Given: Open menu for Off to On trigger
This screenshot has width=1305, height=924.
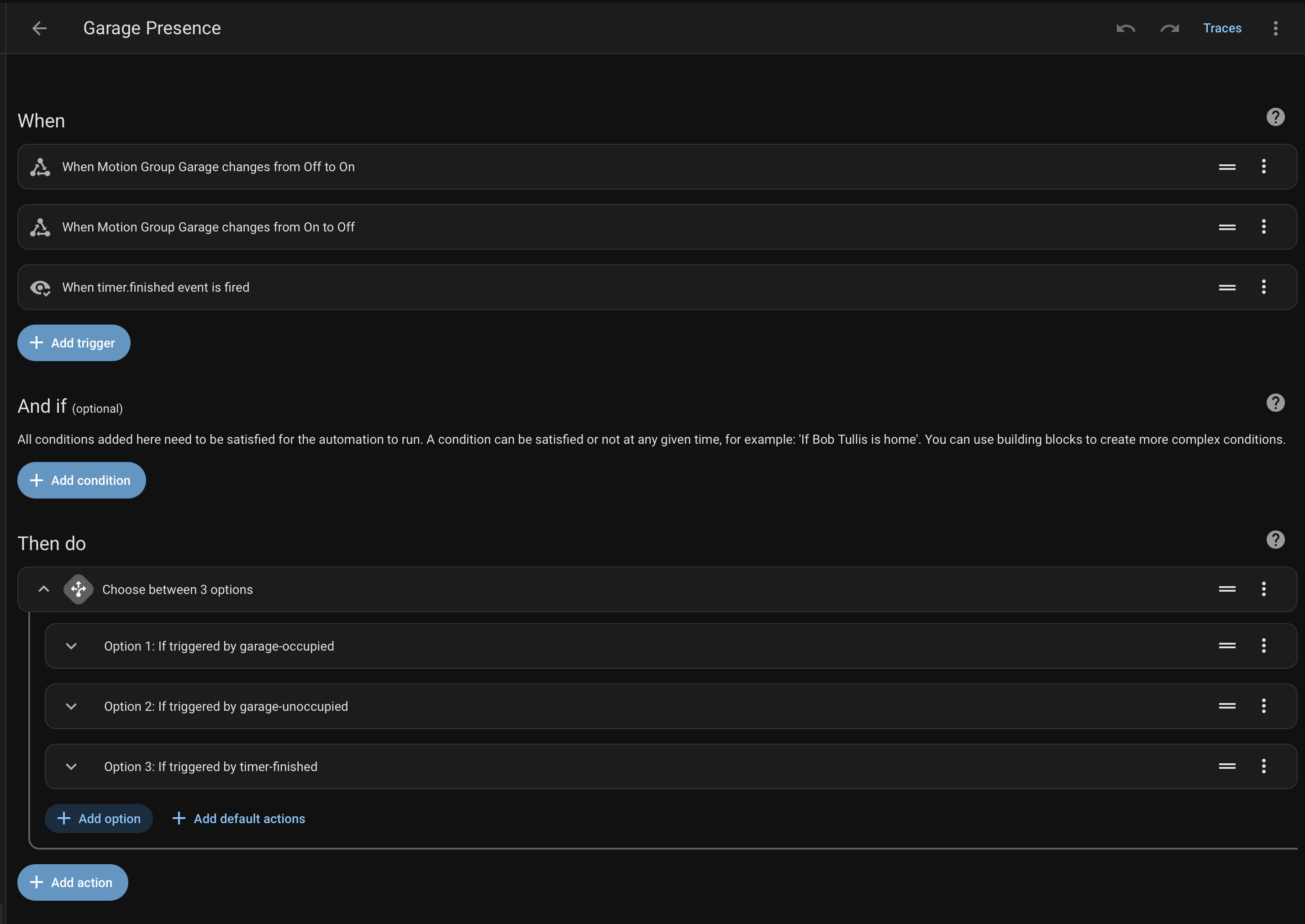Looking at the screenshot, I should click(x=1263, y=167).
